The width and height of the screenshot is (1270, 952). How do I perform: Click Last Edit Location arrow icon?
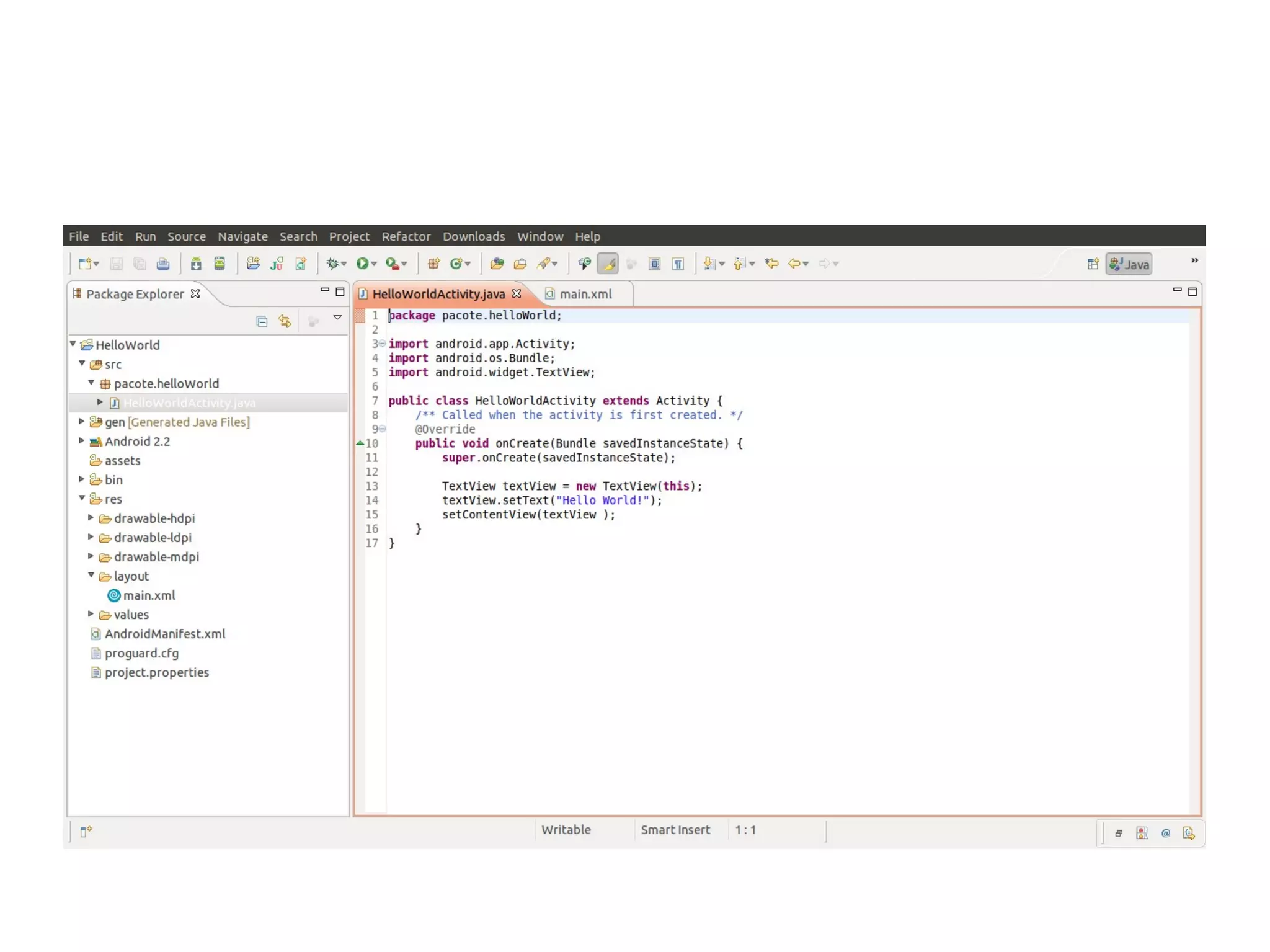coord(771,264)
